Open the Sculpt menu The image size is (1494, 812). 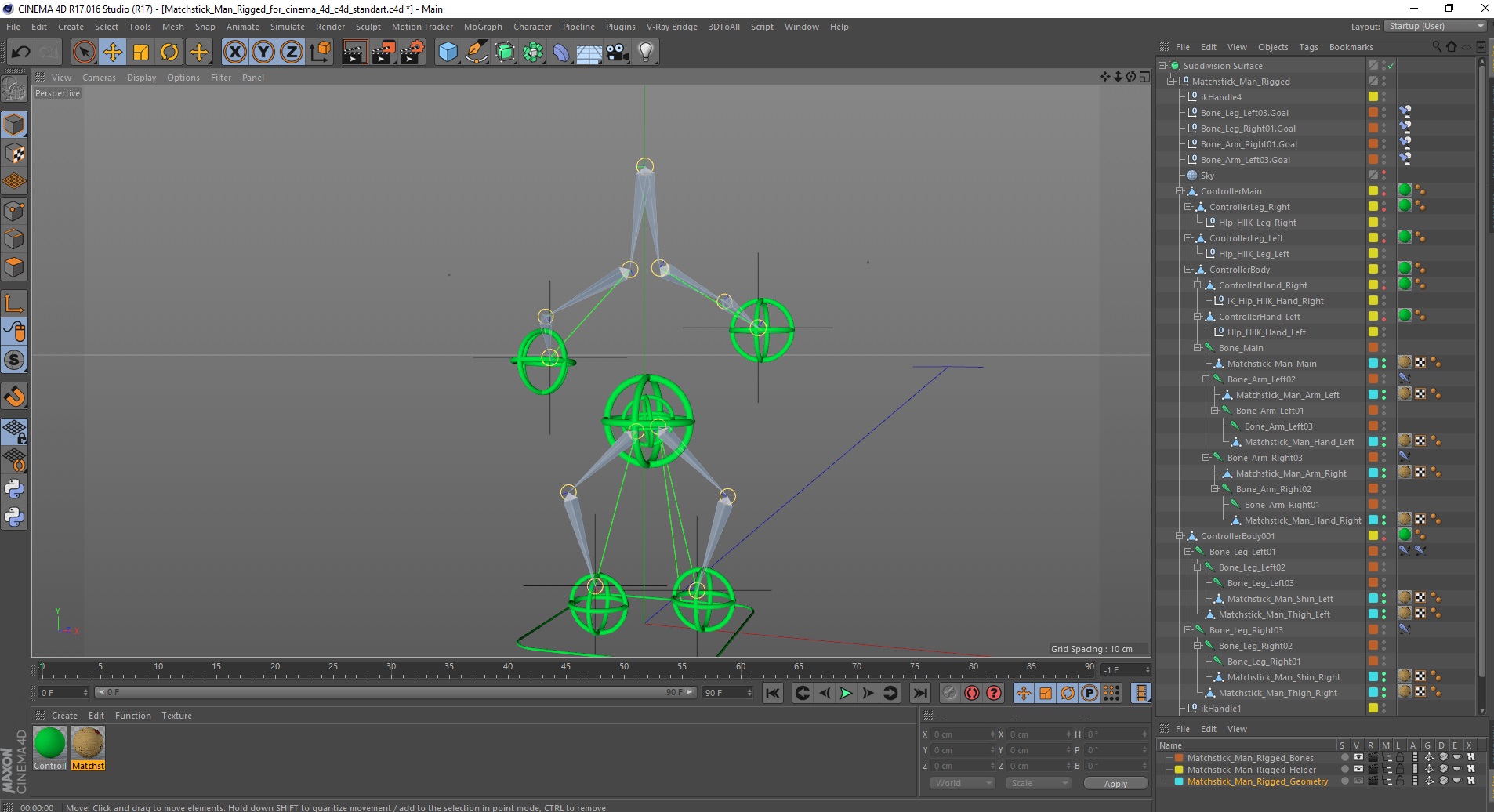click(368, 27)
